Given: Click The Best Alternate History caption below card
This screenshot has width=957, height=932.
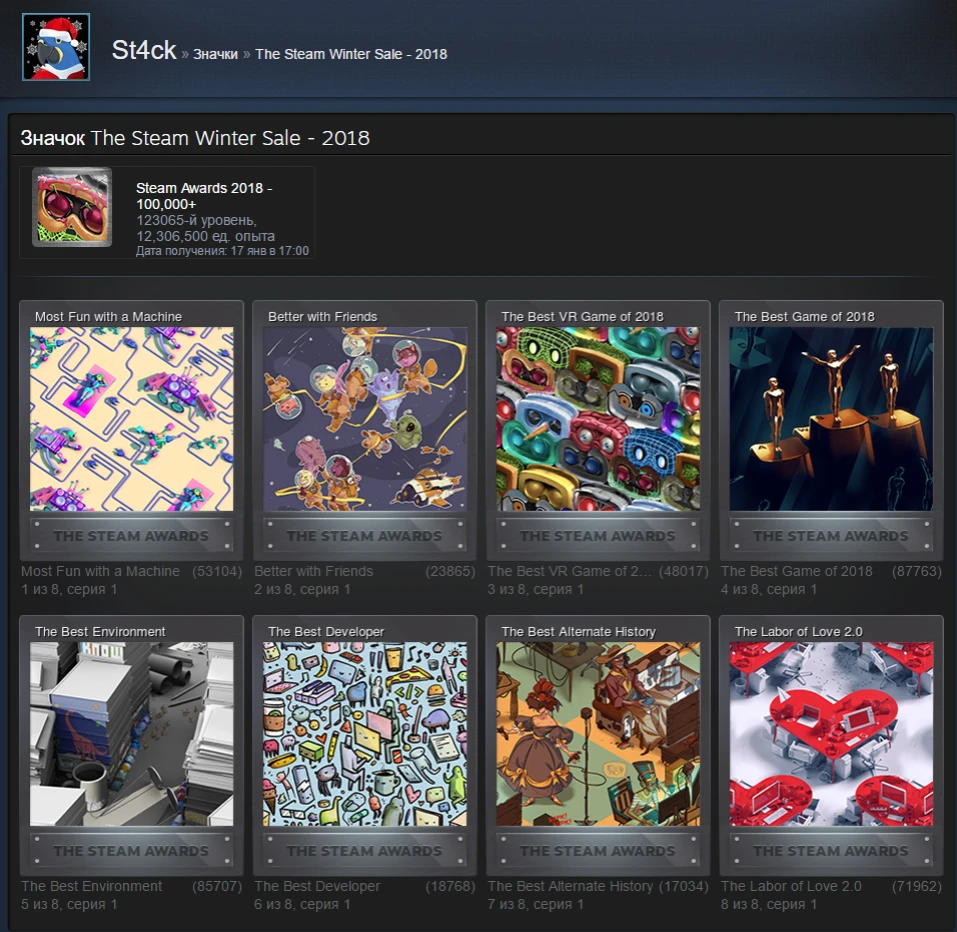Looking at the screenshot, I should tap(571, 886).
